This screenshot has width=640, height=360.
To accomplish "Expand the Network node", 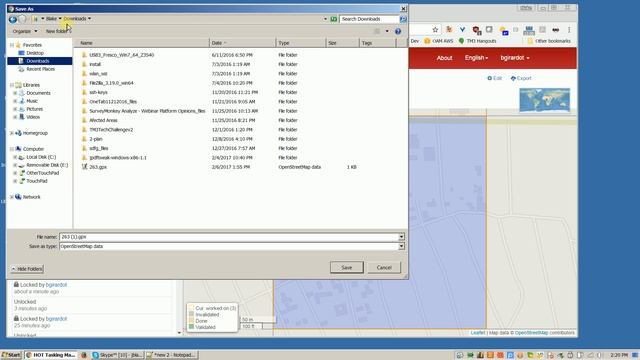I will 12,197.
